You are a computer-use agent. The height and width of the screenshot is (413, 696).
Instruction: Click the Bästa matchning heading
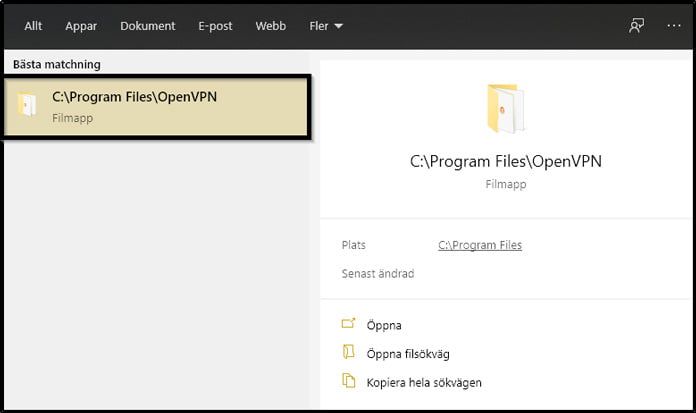point(57,64)
